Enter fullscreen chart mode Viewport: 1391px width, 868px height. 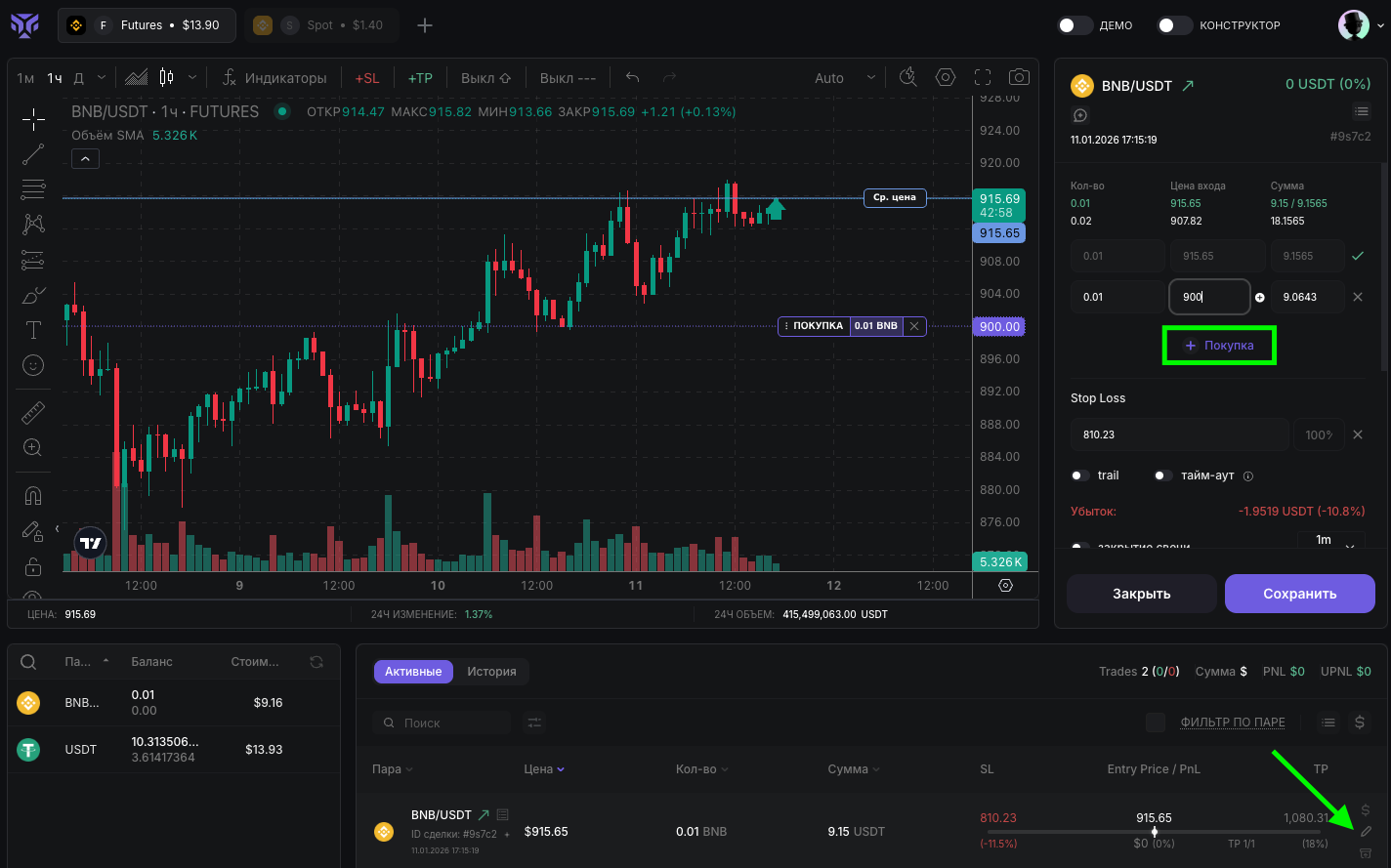(x=983, y=78)
